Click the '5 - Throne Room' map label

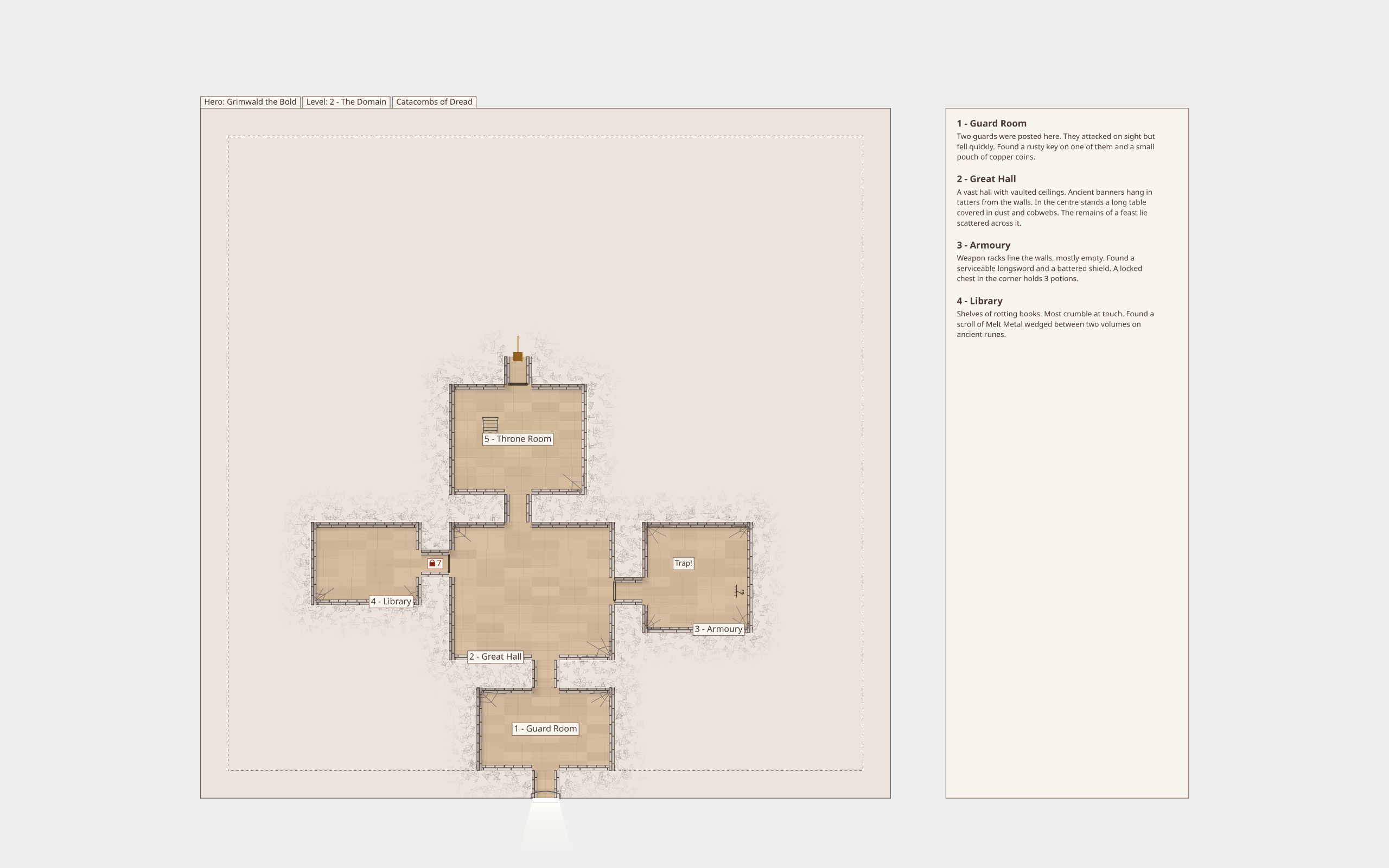(x=518, y=439)
